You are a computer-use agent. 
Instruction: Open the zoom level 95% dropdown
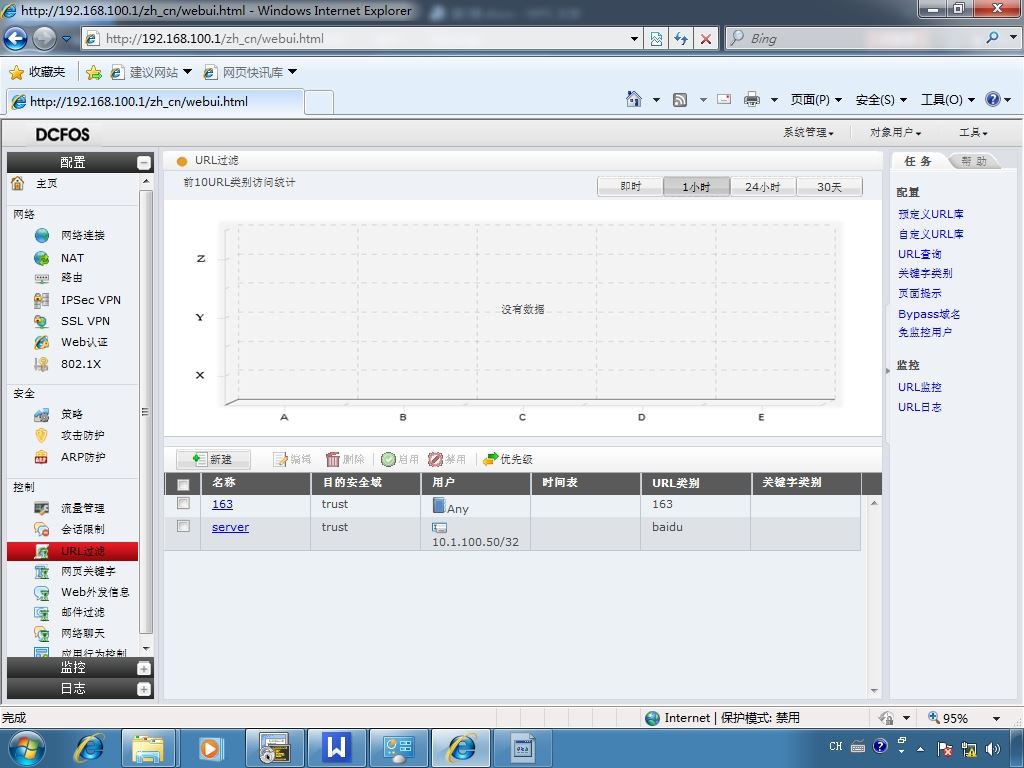click(997, 718)
